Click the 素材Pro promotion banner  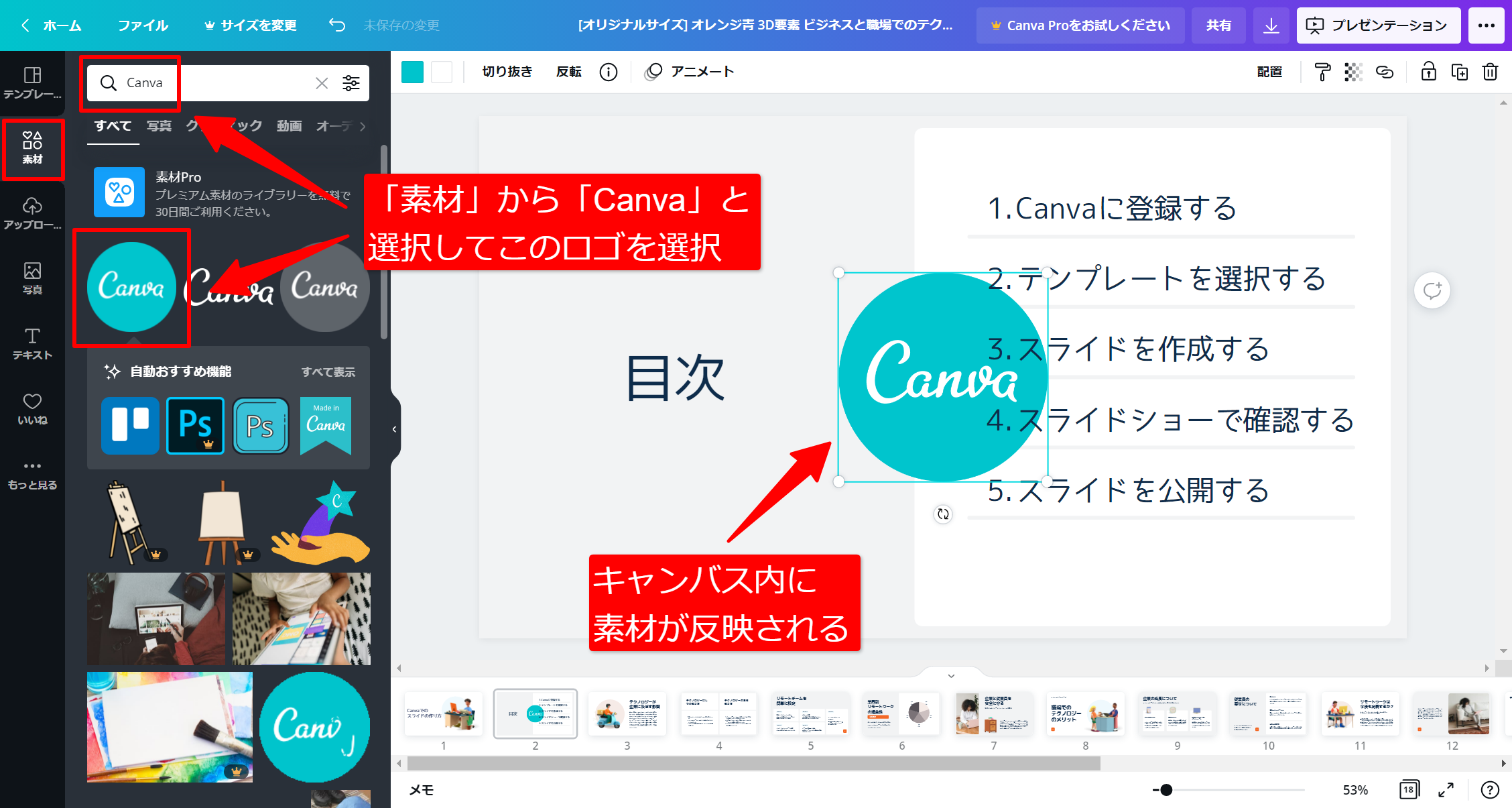pyautogui.click(x=228, y=193)
